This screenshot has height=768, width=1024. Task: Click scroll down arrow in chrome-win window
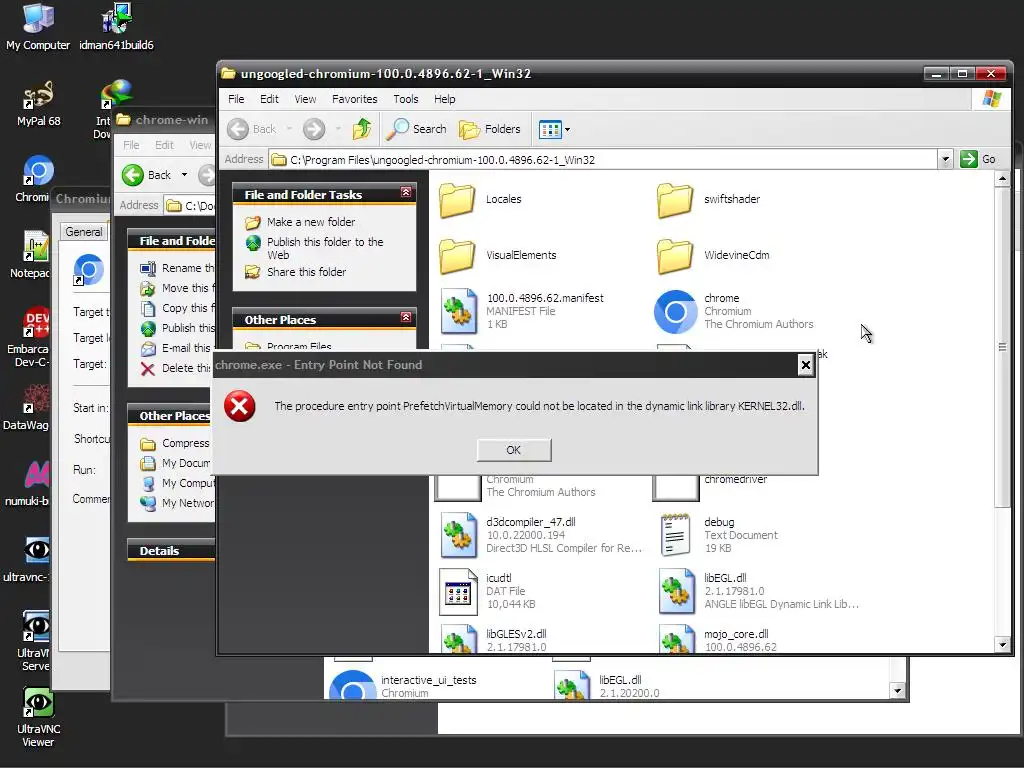pyautogui.click(x=898, y=690)
